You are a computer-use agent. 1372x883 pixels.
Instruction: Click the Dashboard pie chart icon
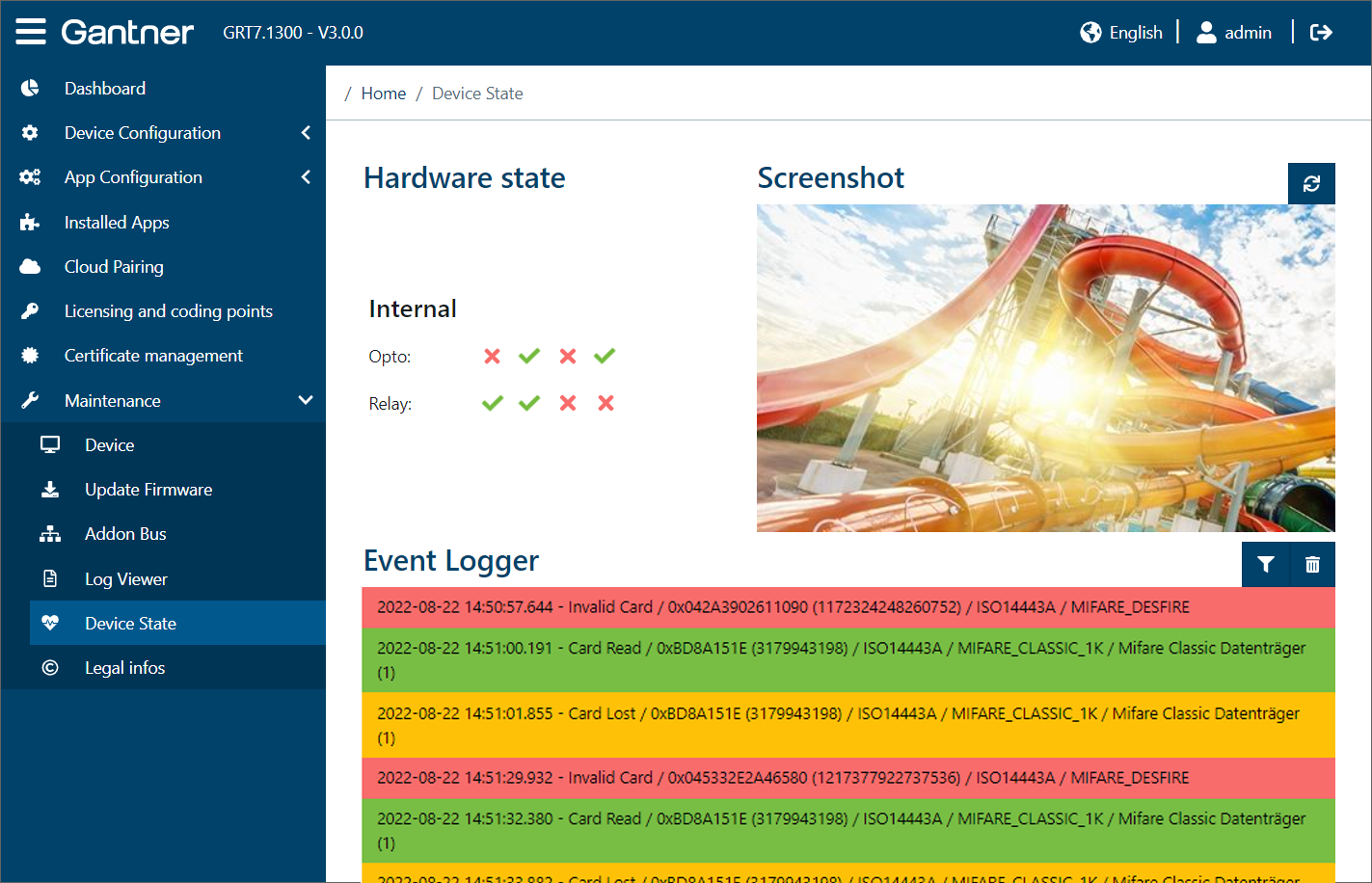[30, 89]
